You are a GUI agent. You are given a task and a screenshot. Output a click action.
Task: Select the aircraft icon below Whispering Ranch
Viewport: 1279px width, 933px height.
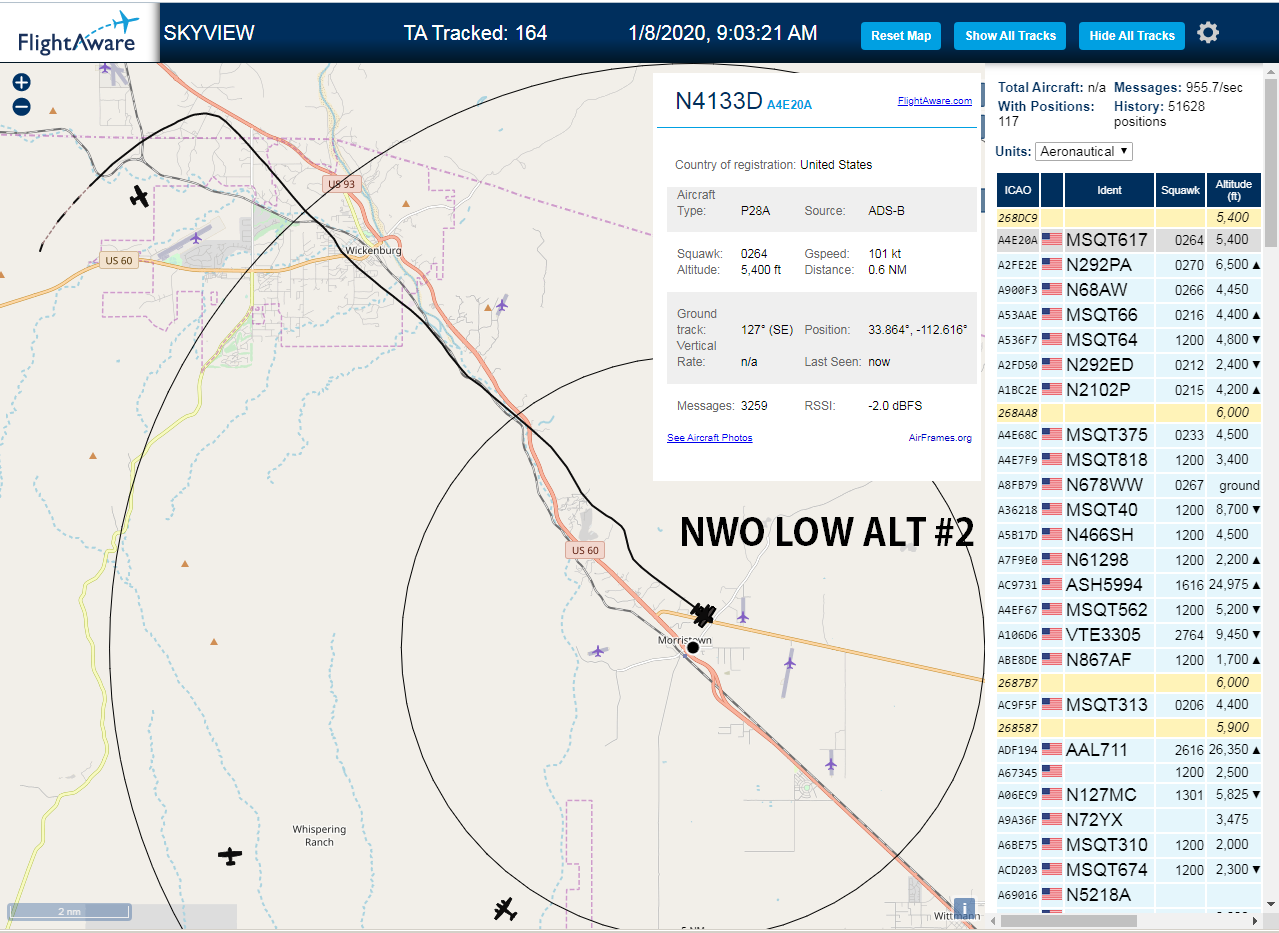click(230, 856)
